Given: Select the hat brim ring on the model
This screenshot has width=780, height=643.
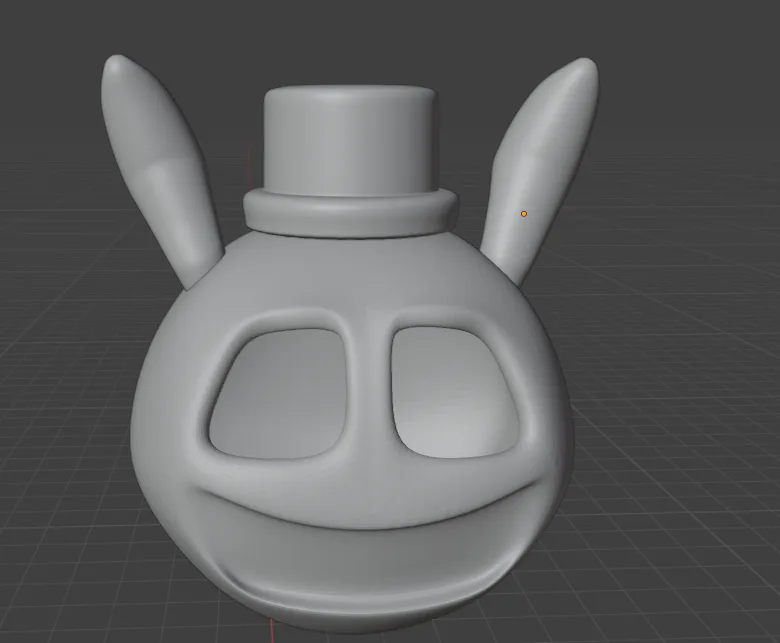Looking at the screenshot, I should click(x=351, y=214).
